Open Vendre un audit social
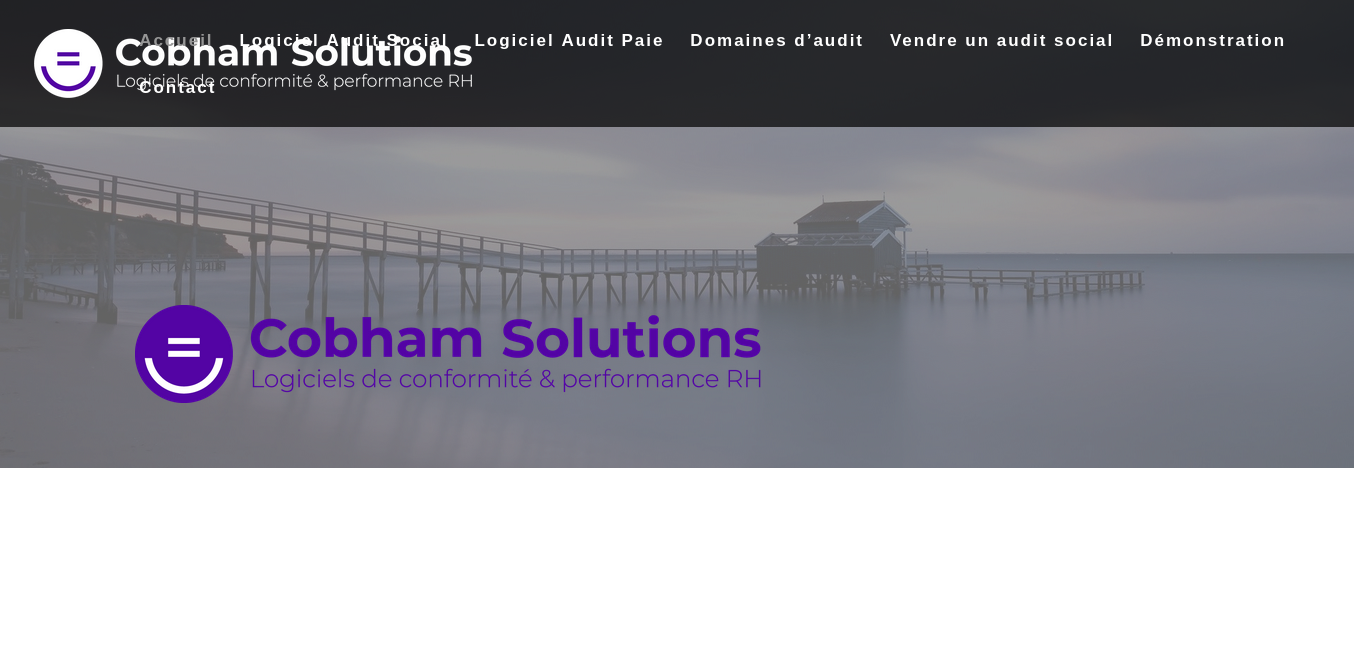The width and height of the screenshot is (1366, 651). (x=1002, y=41)
